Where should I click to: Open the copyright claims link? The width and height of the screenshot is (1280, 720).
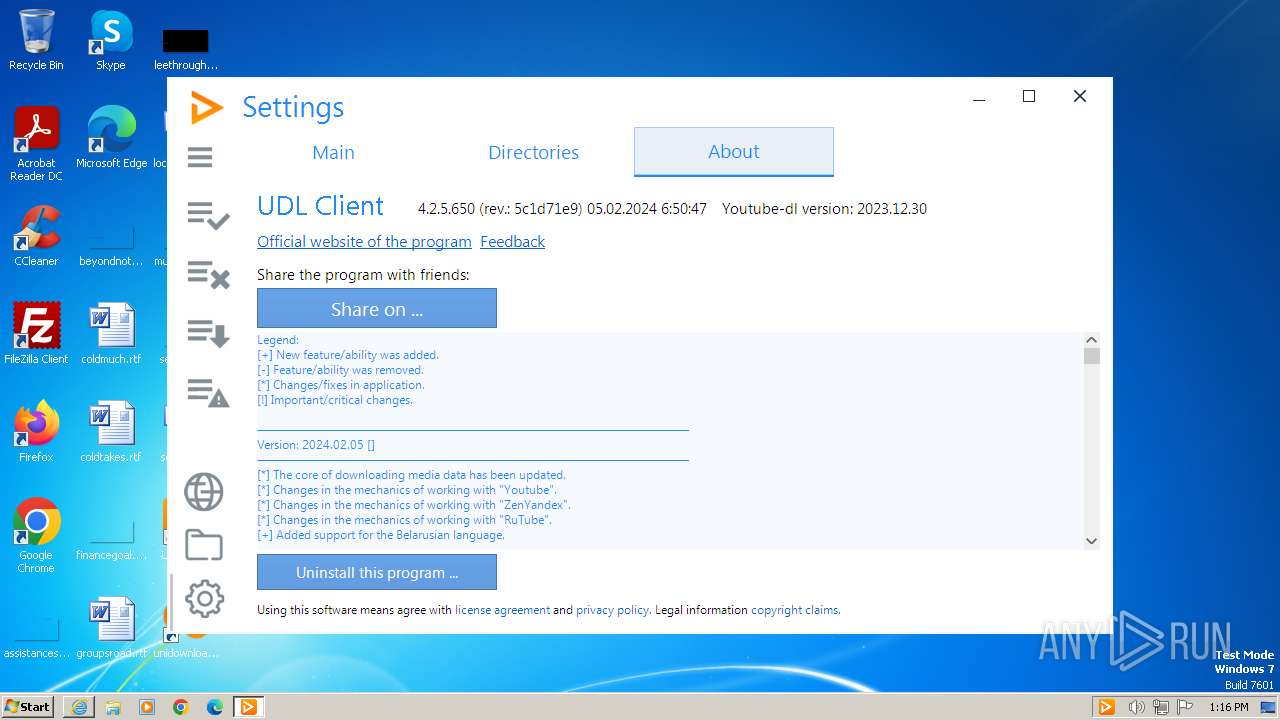click(795, 610)
